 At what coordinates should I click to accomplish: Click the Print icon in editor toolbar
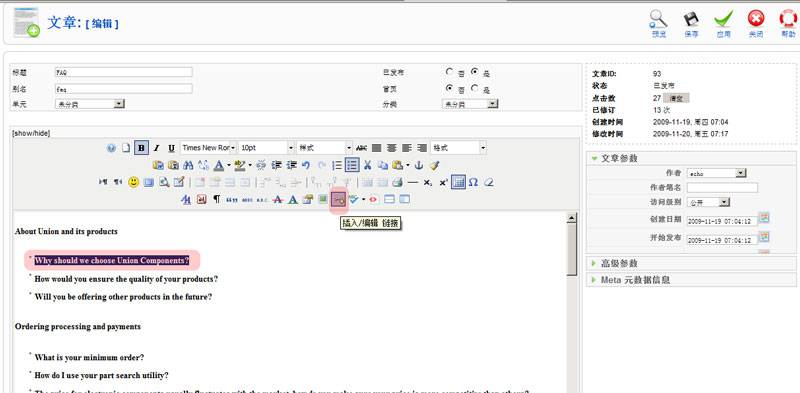click(397, 182)
